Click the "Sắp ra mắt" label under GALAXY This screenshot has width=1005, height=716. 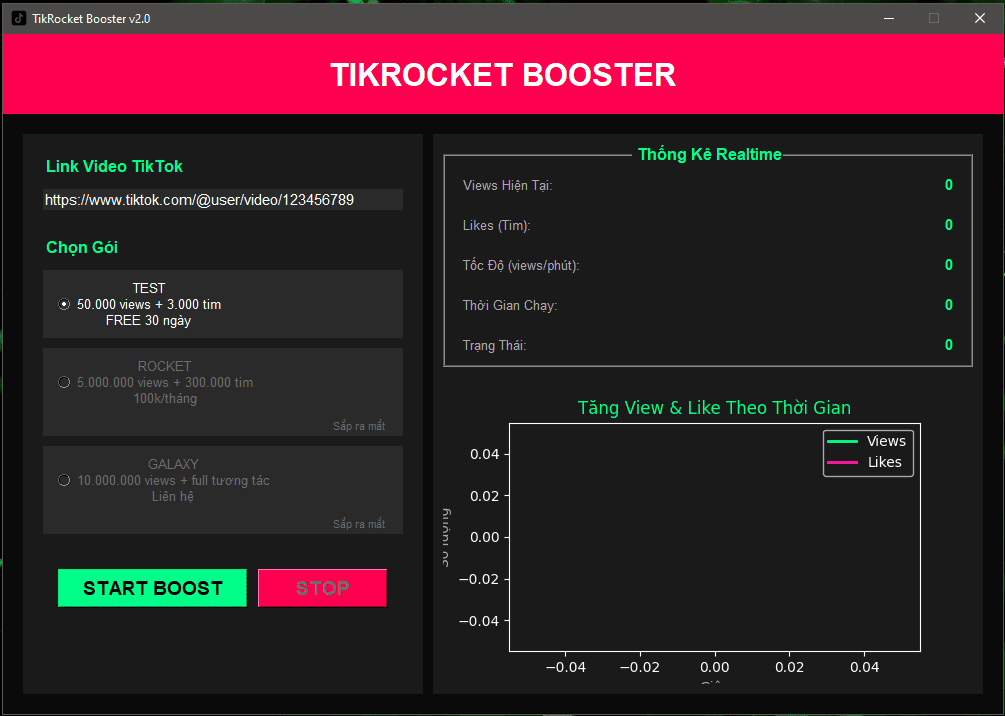359,524
